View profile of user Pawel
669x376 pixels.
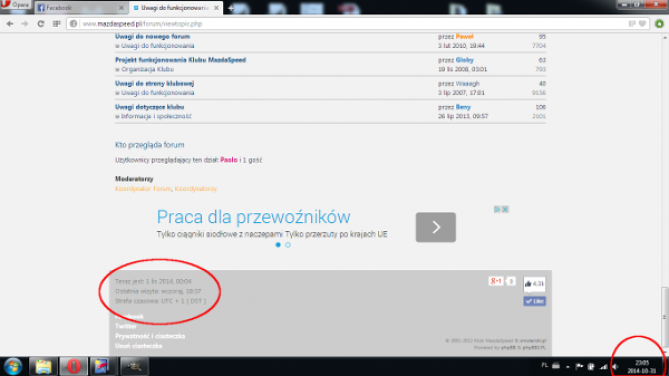[x=464, y=37]
